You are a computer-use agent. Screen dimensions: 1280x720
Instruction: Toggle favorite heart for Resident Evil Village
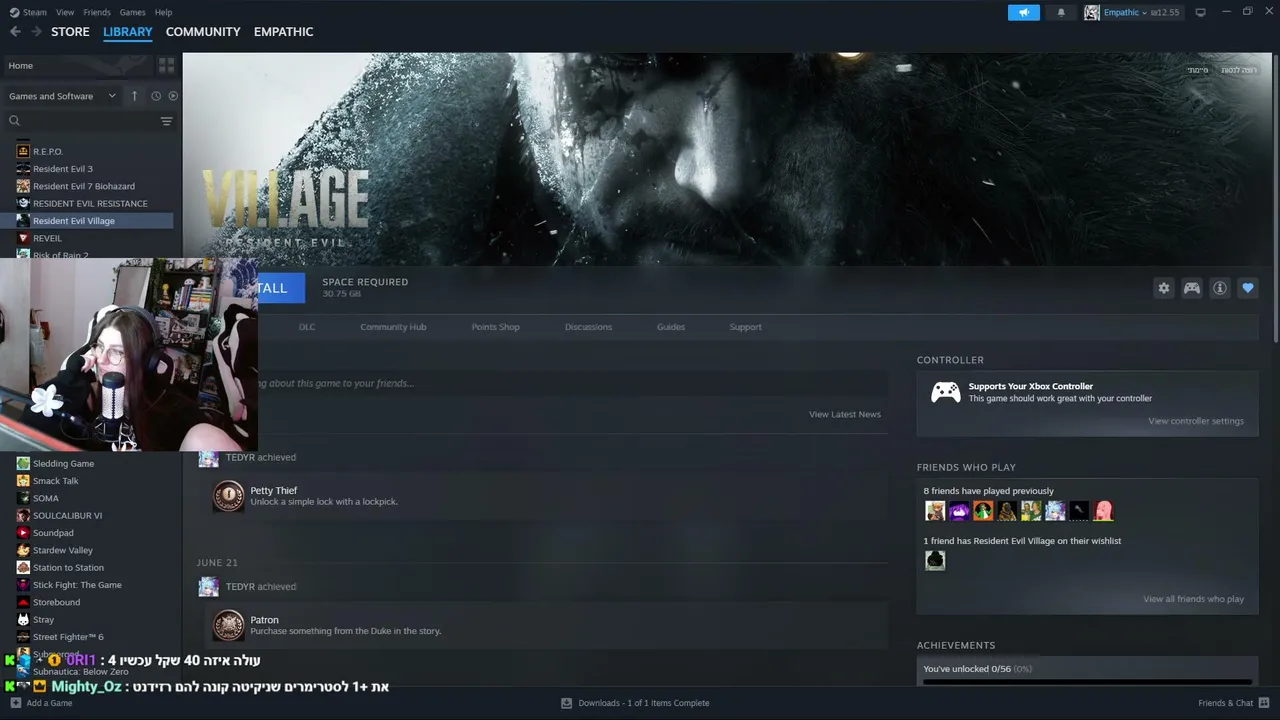[x=1248, y=288]
